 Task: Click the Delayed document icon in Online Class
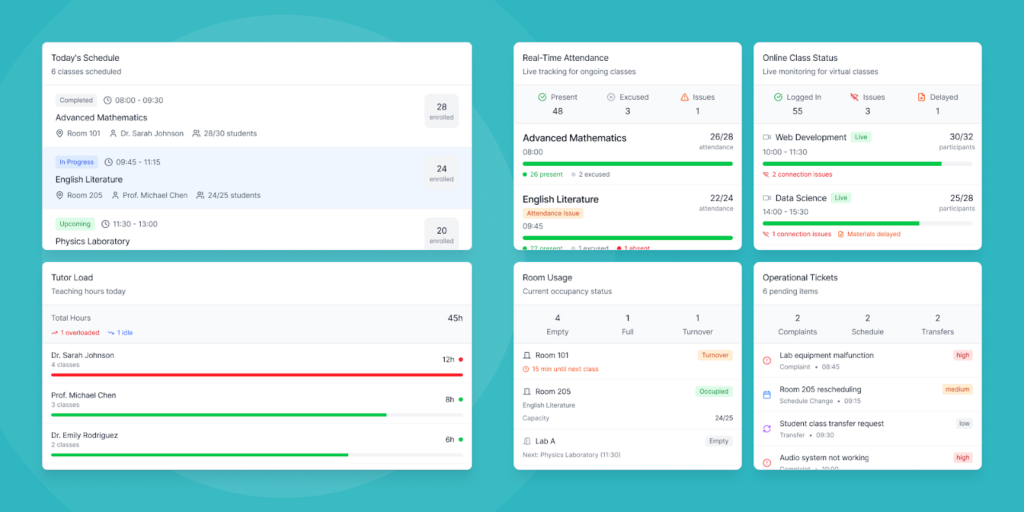(x=921, y=97)
